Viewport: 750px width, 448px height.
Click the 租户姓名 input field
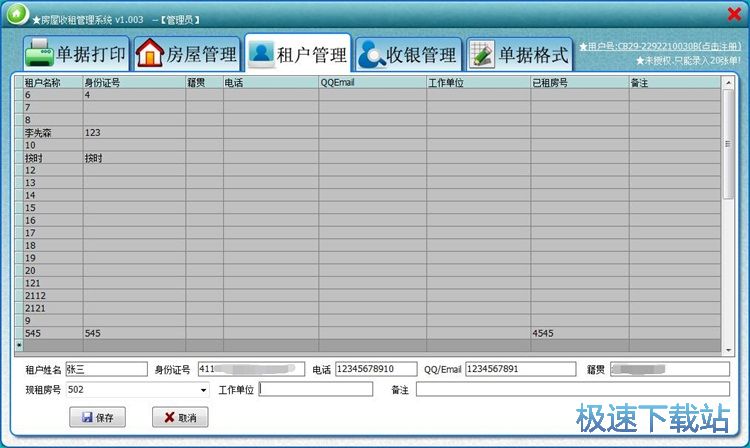click(107, 369)
